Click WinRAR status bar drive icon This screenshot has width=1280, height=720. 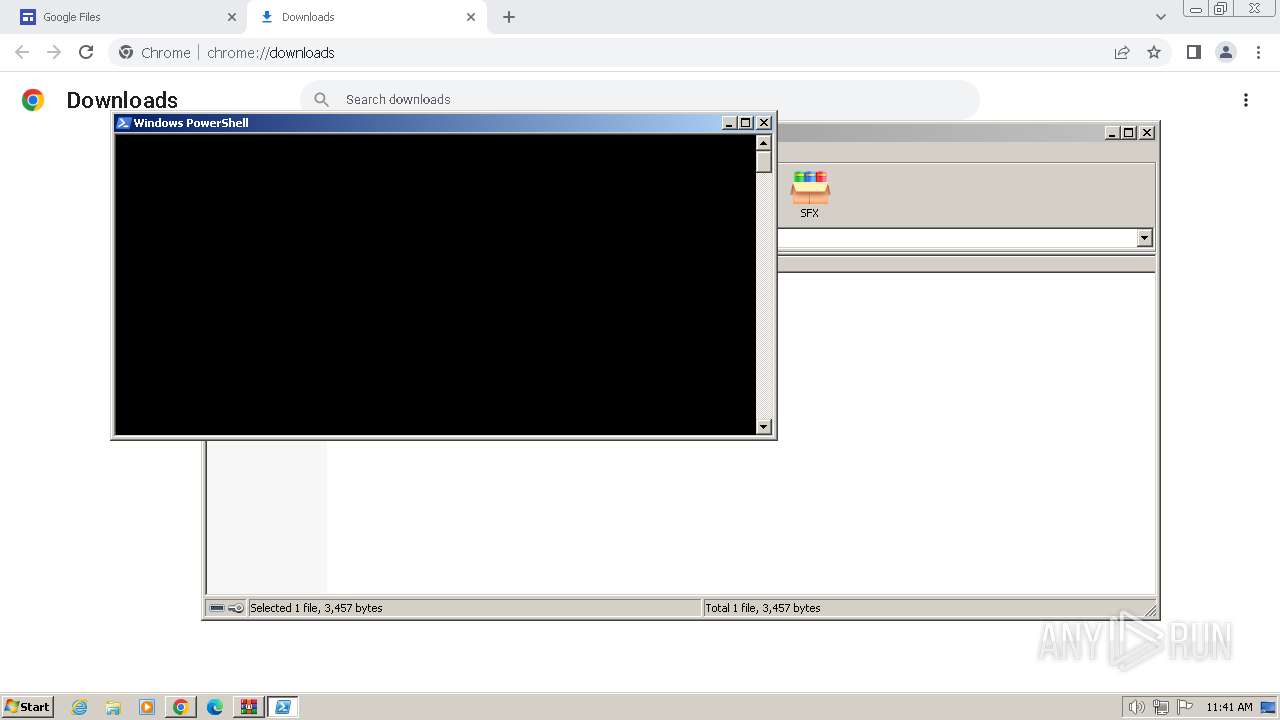click(x=217, y=608)
